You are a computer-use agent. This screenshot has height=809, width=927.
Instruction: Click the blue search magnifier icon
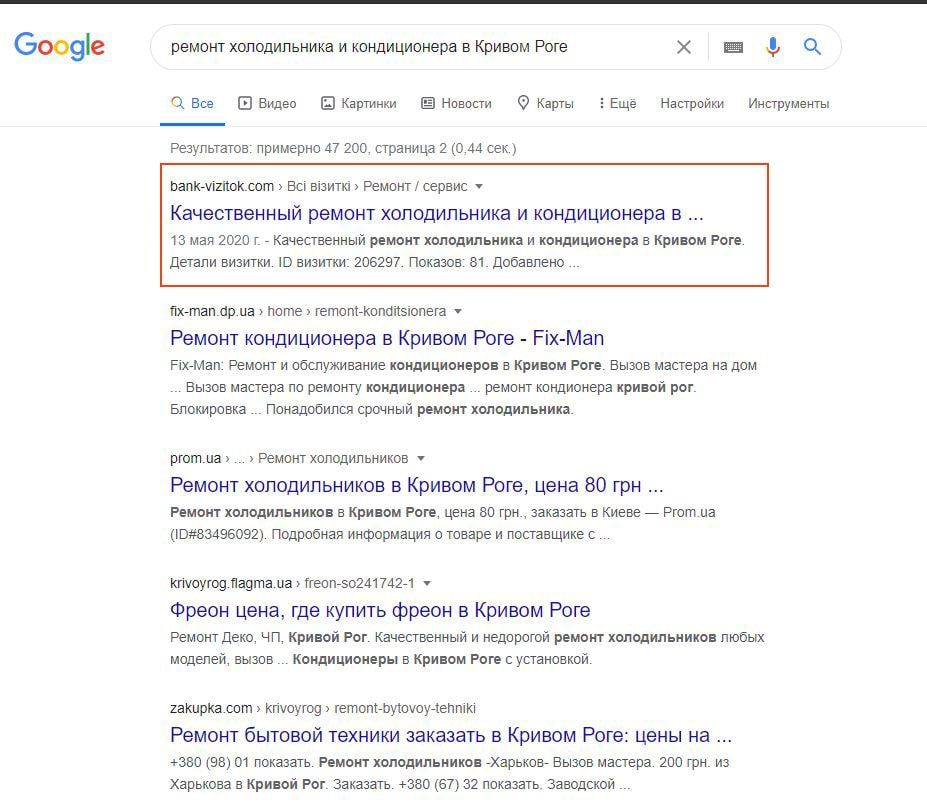coord(812,47)
